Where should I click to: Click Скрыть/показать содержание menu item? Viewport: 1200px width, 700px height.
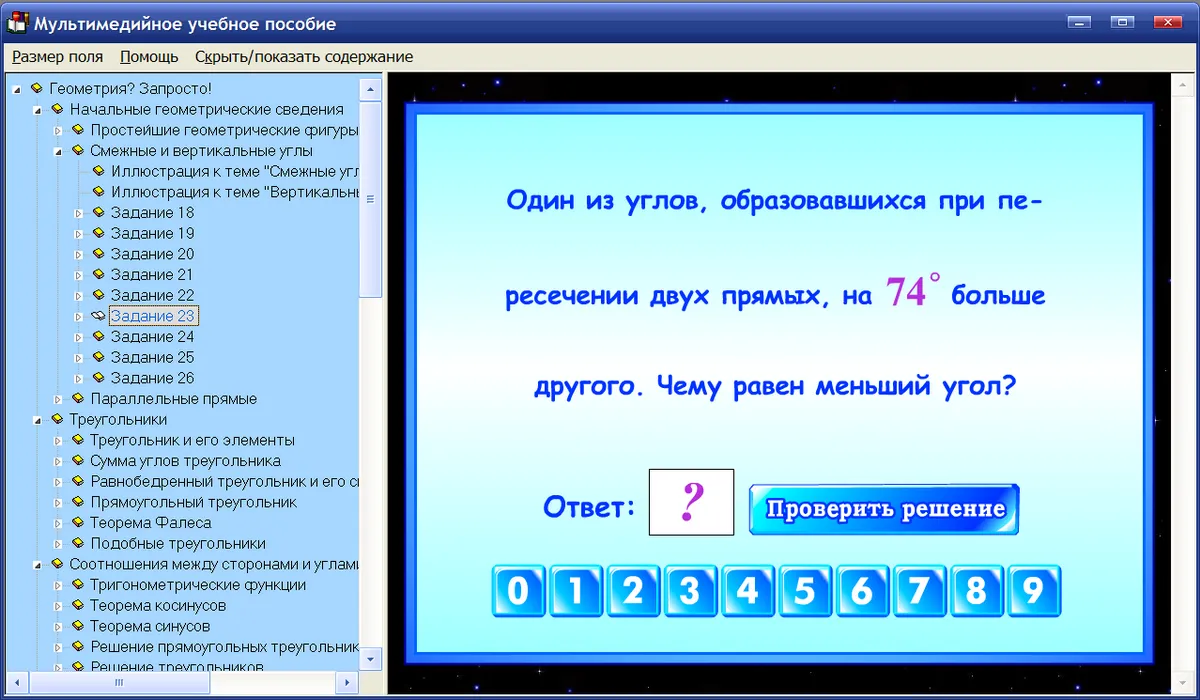(304, 57)
